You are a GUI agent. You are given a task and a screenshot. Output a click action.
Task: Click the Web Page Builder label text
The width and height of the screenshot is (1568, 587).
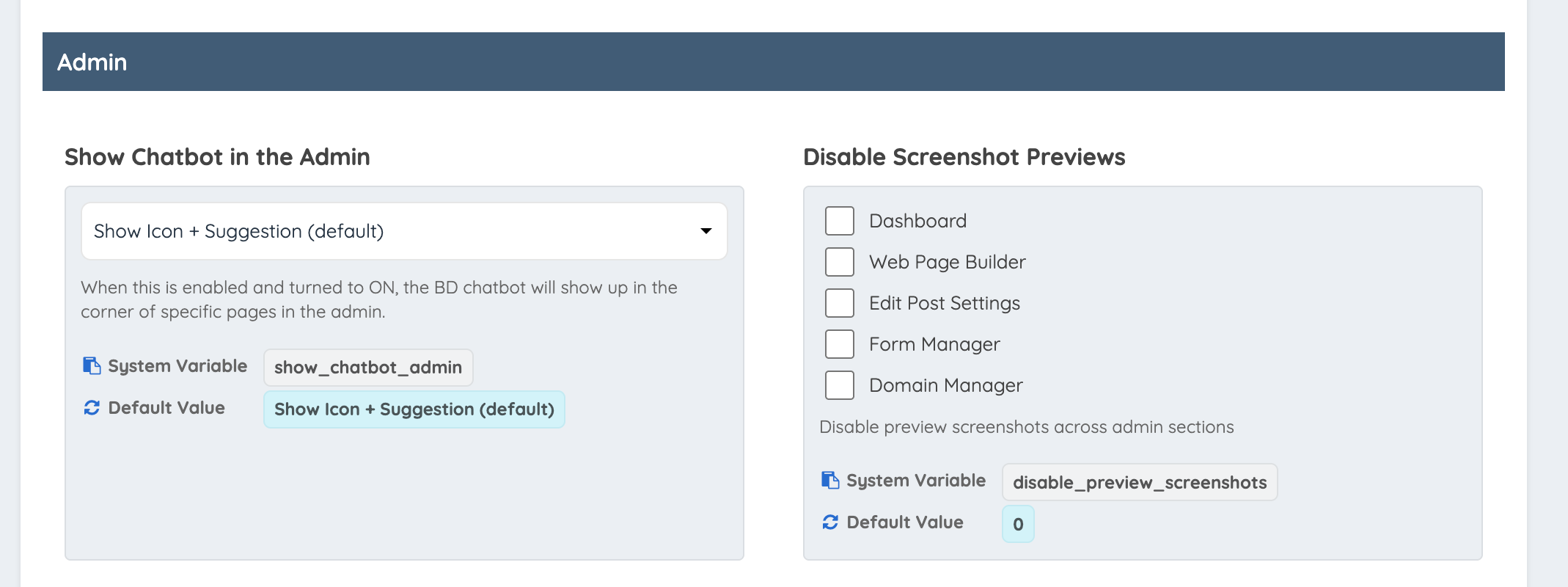(x=948, y=262)
